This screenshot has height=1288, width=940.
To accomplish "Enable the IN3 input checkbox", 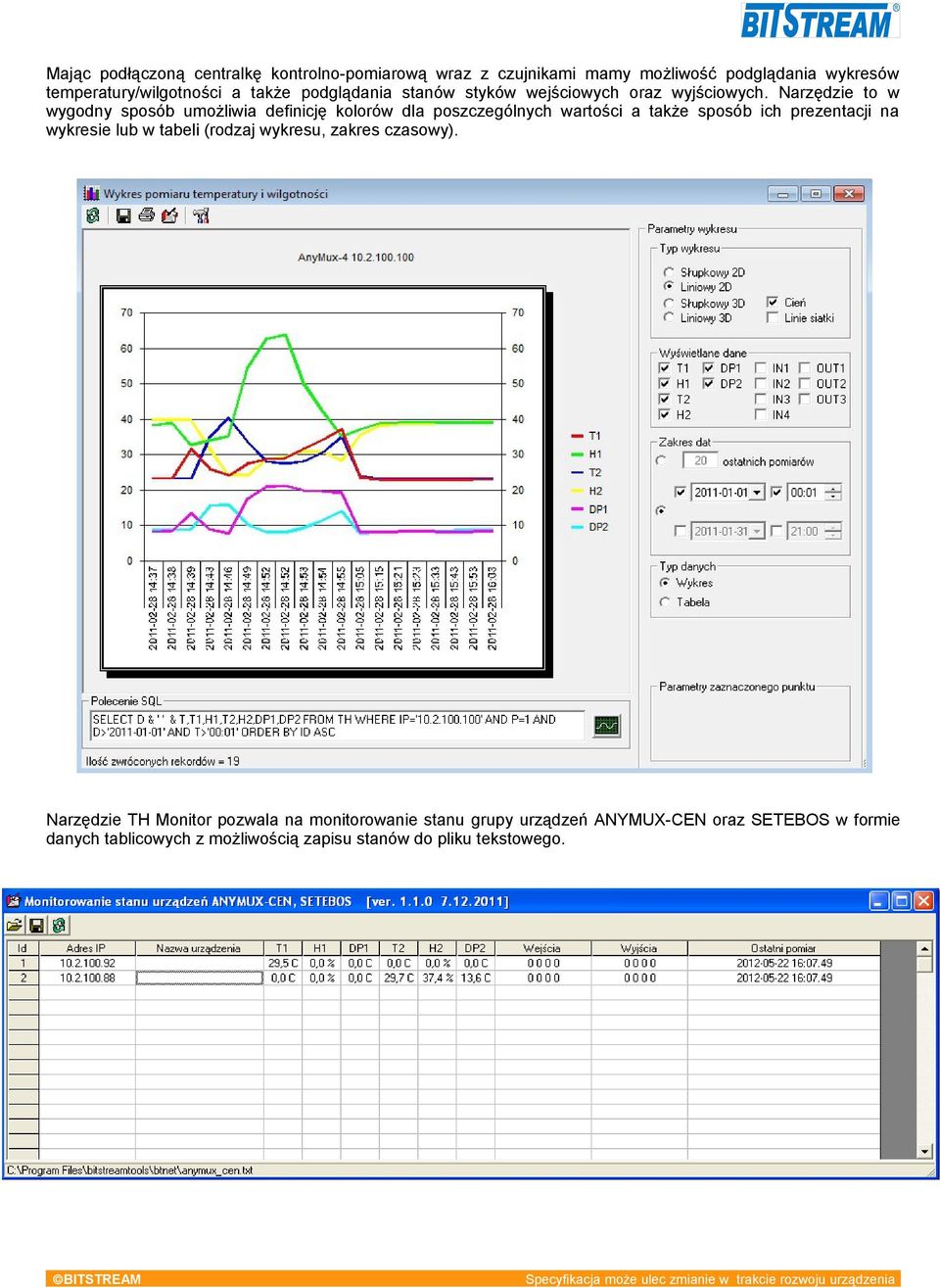I will [761, 400].
